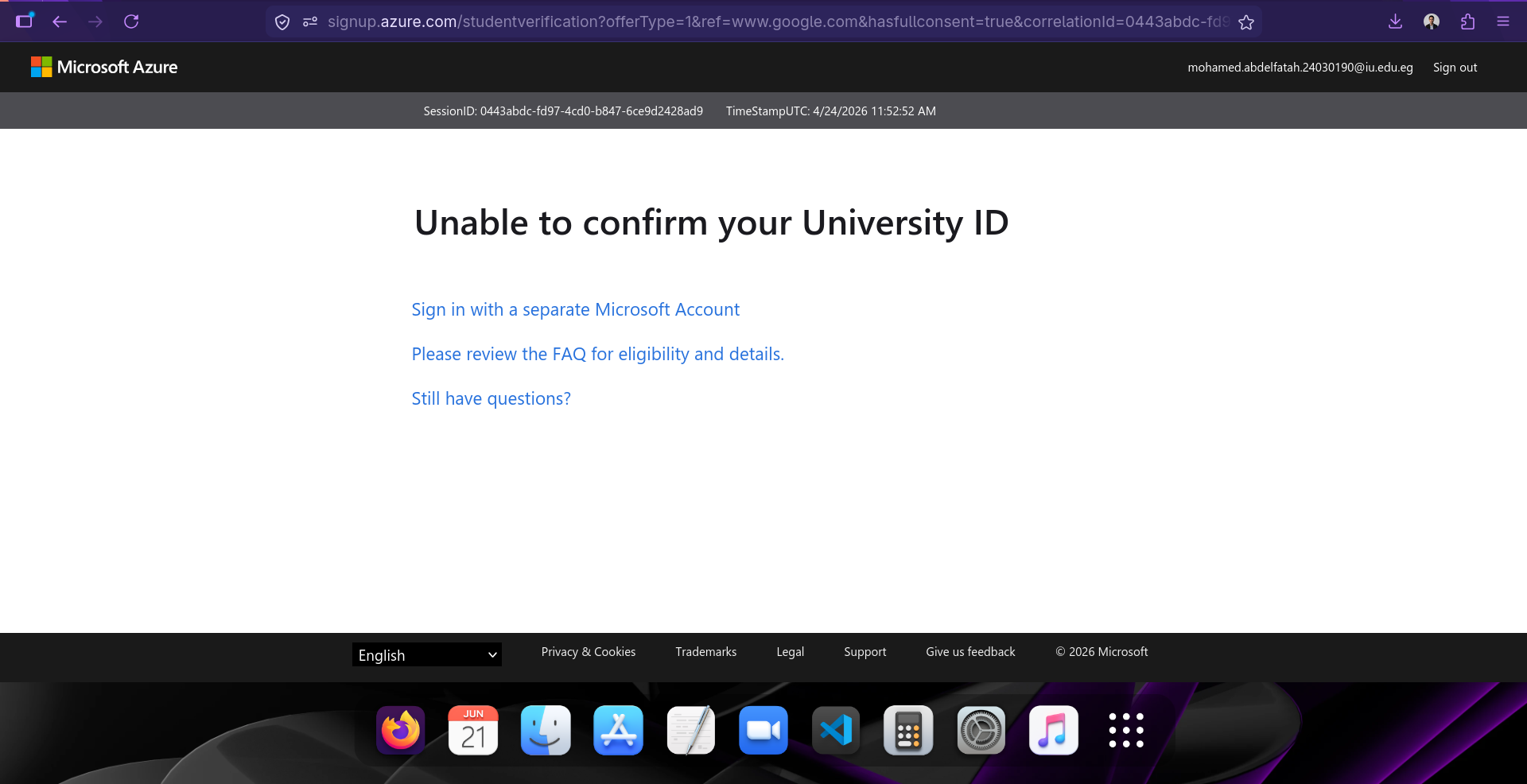Open the text editor dock icon
1527x784 pixels.
tap(690, 730)
